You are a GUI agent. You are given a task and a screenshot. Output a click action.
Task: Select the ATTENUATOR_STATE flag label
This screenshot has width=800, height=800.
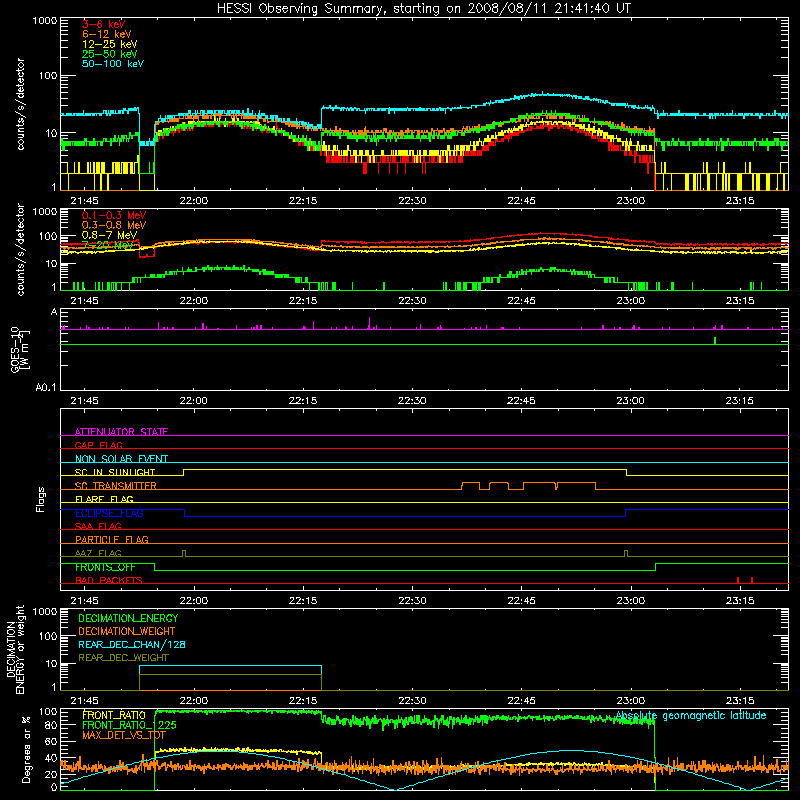pos(121,432)
